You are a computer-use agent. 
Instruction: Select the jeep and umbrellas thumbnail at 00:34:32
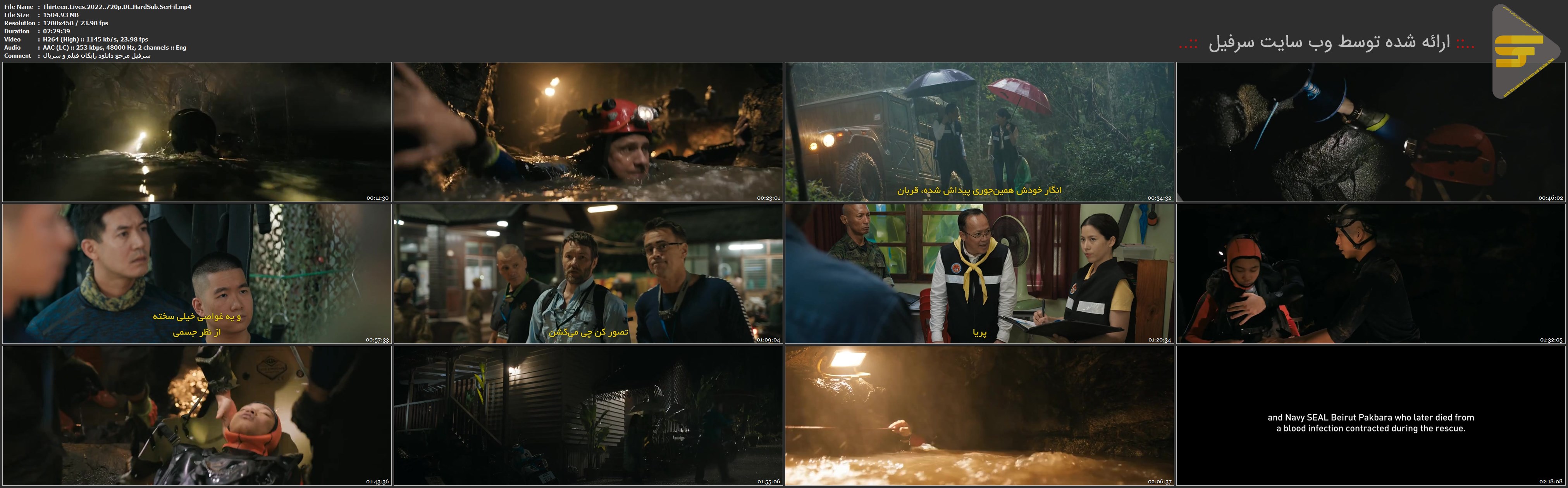(x=979, y=132)
